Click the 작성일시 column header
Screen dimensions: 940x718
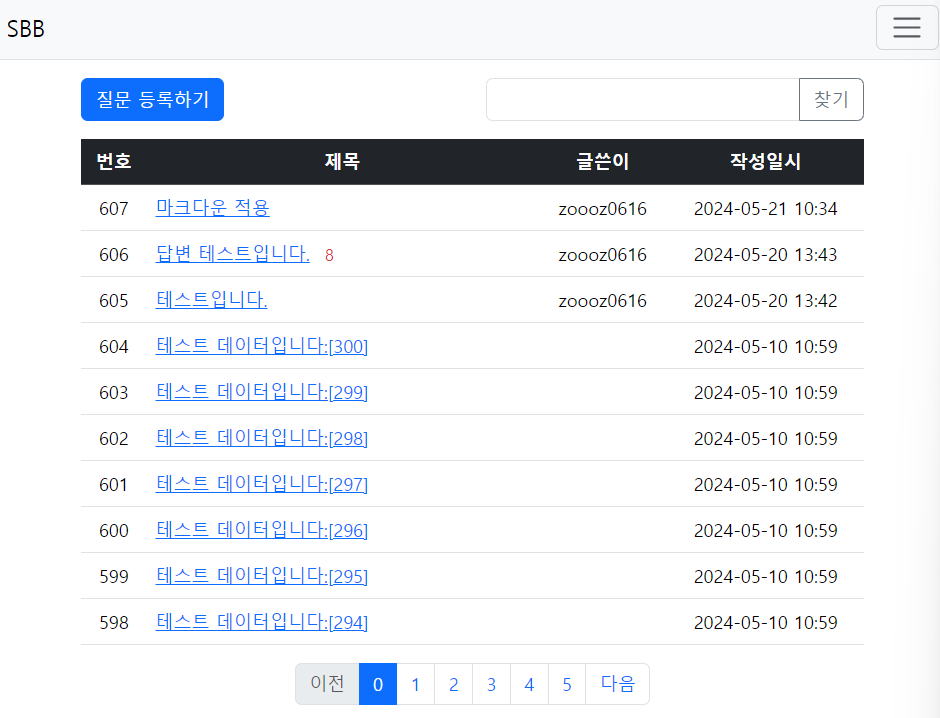point(766,162)
